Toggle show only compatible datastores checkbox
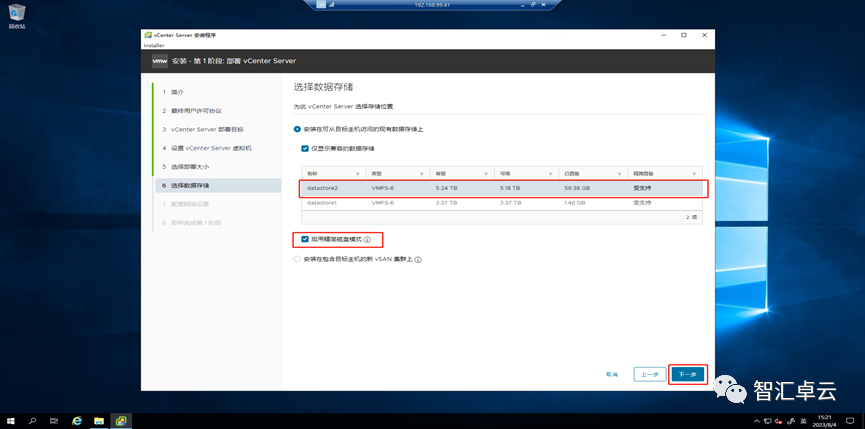 (x=305, y=148)
